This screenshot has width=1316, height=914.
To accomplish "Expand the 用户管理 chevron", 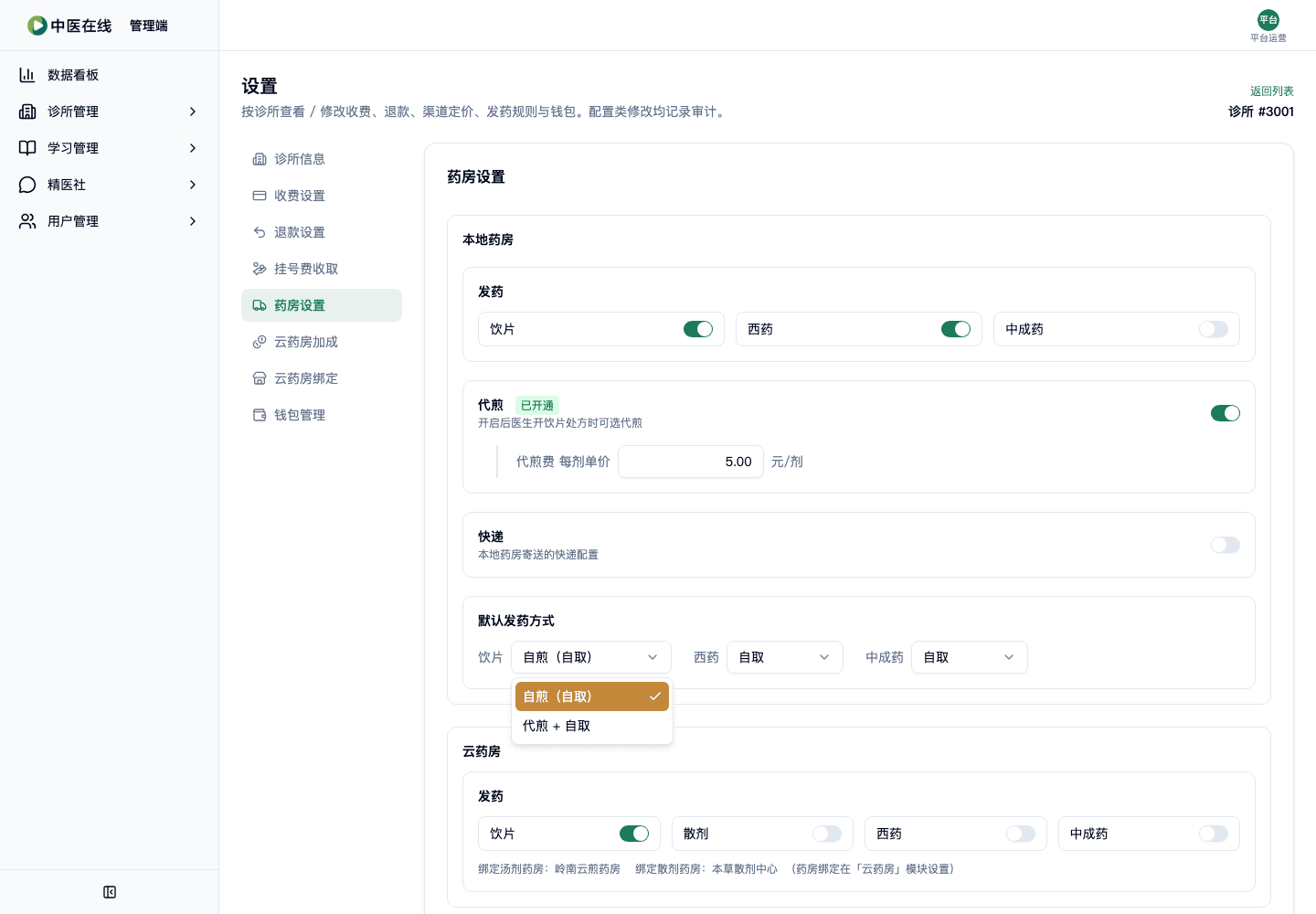I will coord(193,221).
